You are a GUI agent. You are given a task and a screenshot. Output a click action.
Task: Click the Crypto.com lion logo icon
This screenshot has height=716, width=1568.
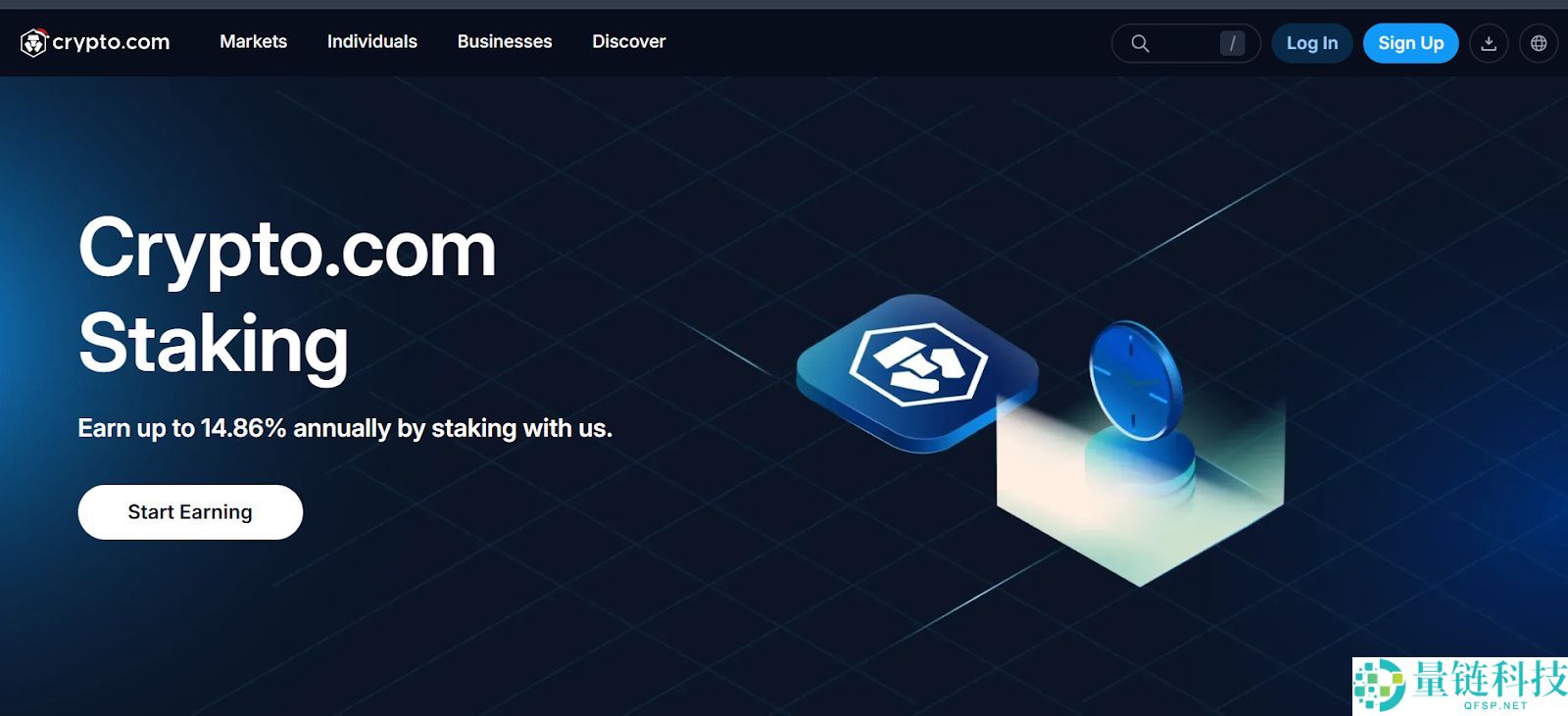pyautogui.click(x=33, y=42)
